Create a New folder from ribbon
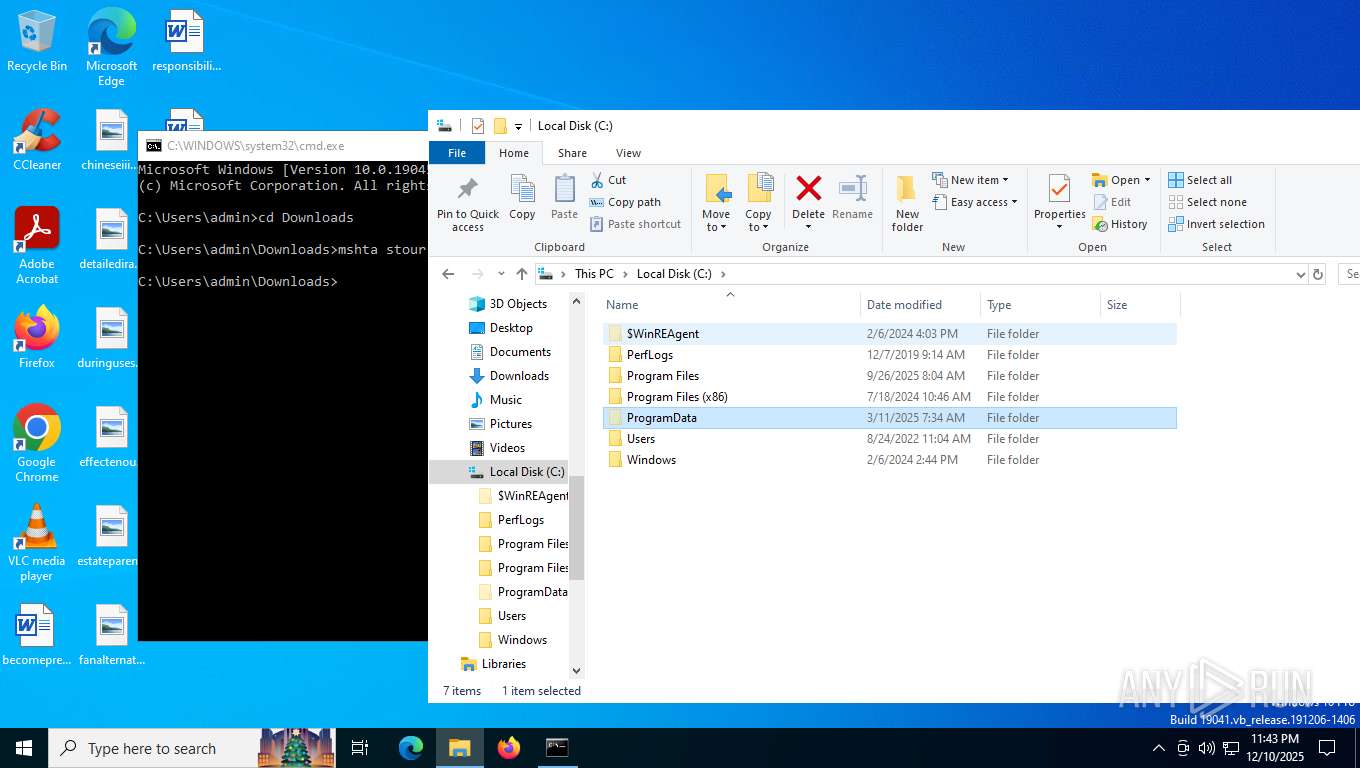This screenshot has width=1360, height=768. [x=907, y=204]
